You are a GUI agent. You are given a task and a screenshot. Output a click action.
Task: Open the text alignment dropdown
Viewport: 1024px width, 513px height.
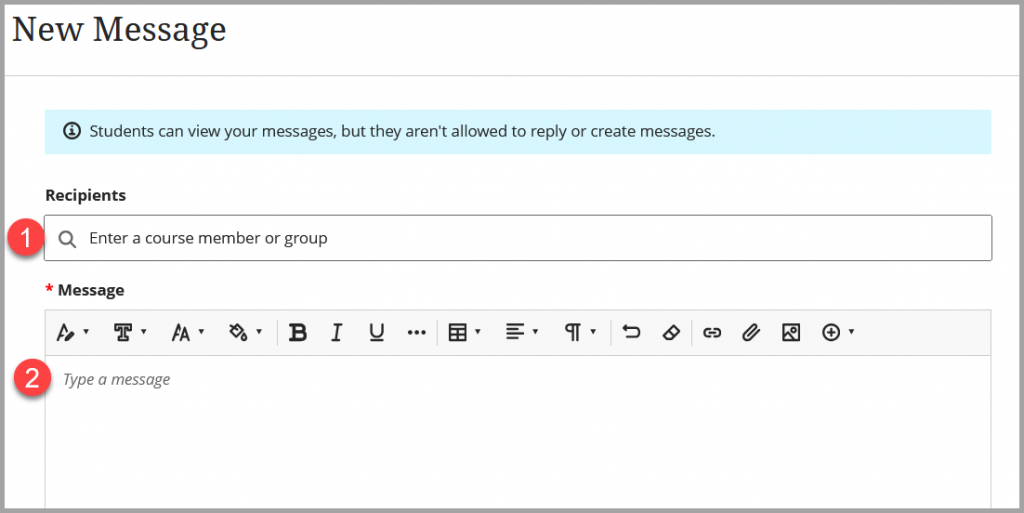tap(522, 333)
